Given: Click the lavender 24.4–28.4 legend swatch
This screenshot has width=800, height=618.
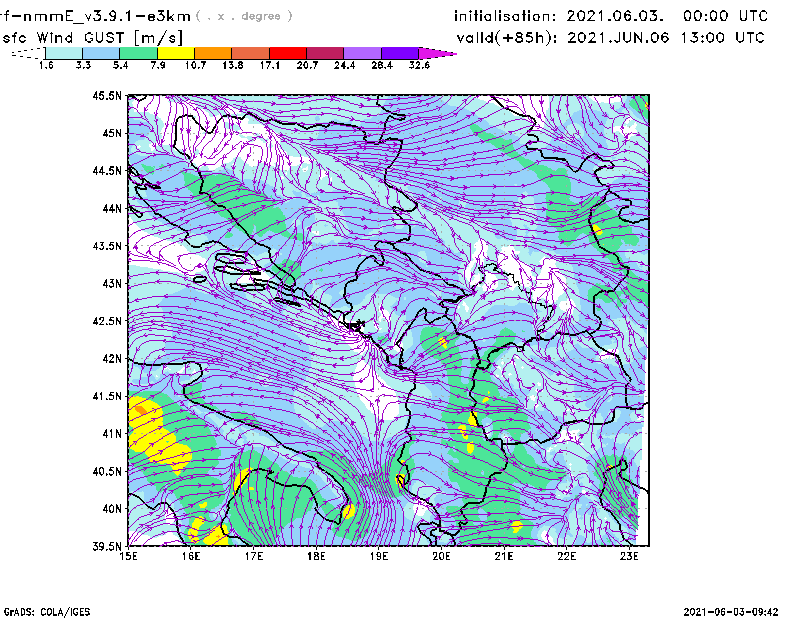Looking at the screenshot, I should click(363, 53).
